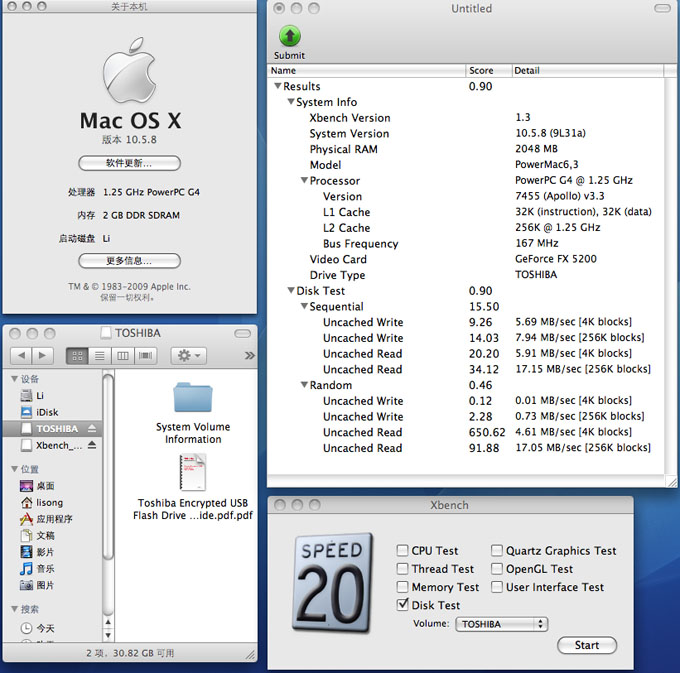Select the Bus Frequency 167 MHz row
This screenshot has width=680, height=673.
pyautogui.click(x=465, y=243)
